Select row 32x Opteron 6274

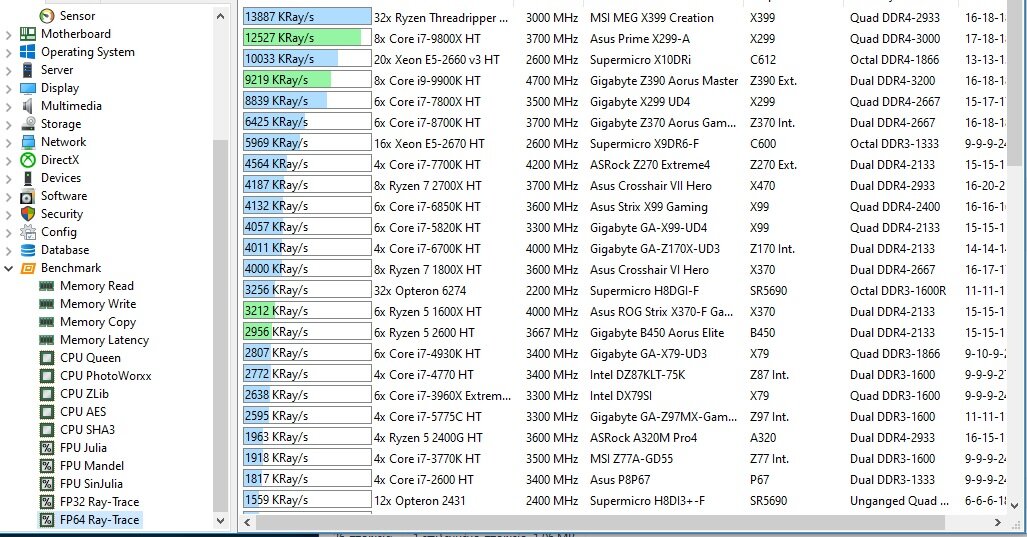point(419,291)
